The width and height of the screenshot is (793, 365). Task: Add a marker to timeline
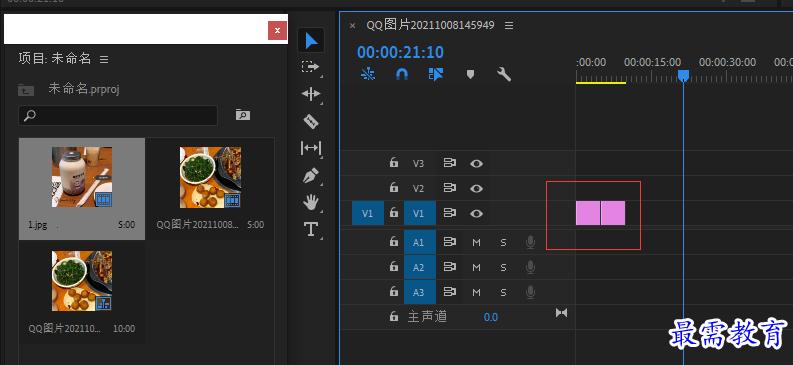[470, 75]
